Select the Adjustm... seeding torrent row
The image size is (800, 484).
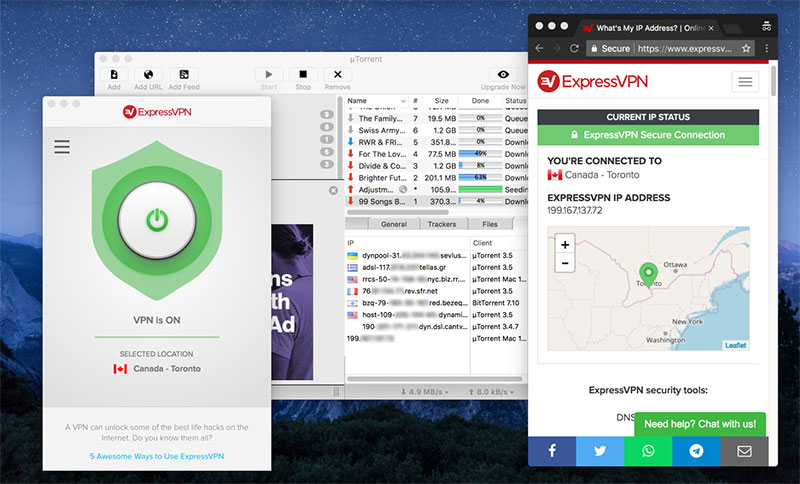(437, 189)
